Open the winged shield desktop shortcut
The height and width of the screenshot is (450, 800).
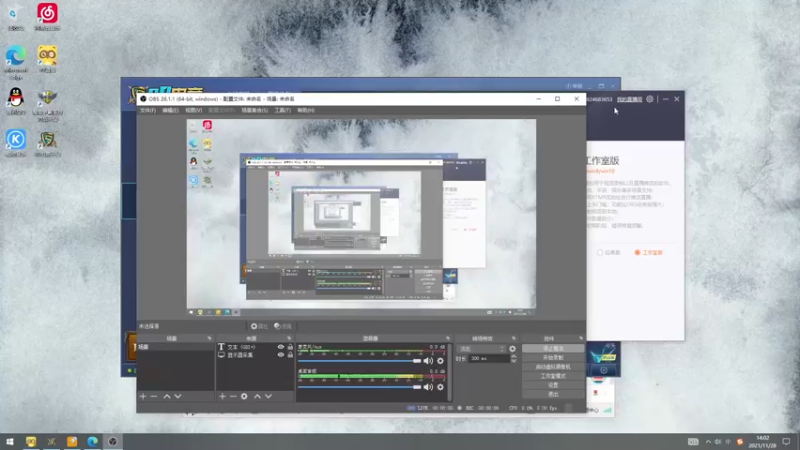(x=47, y=105)
